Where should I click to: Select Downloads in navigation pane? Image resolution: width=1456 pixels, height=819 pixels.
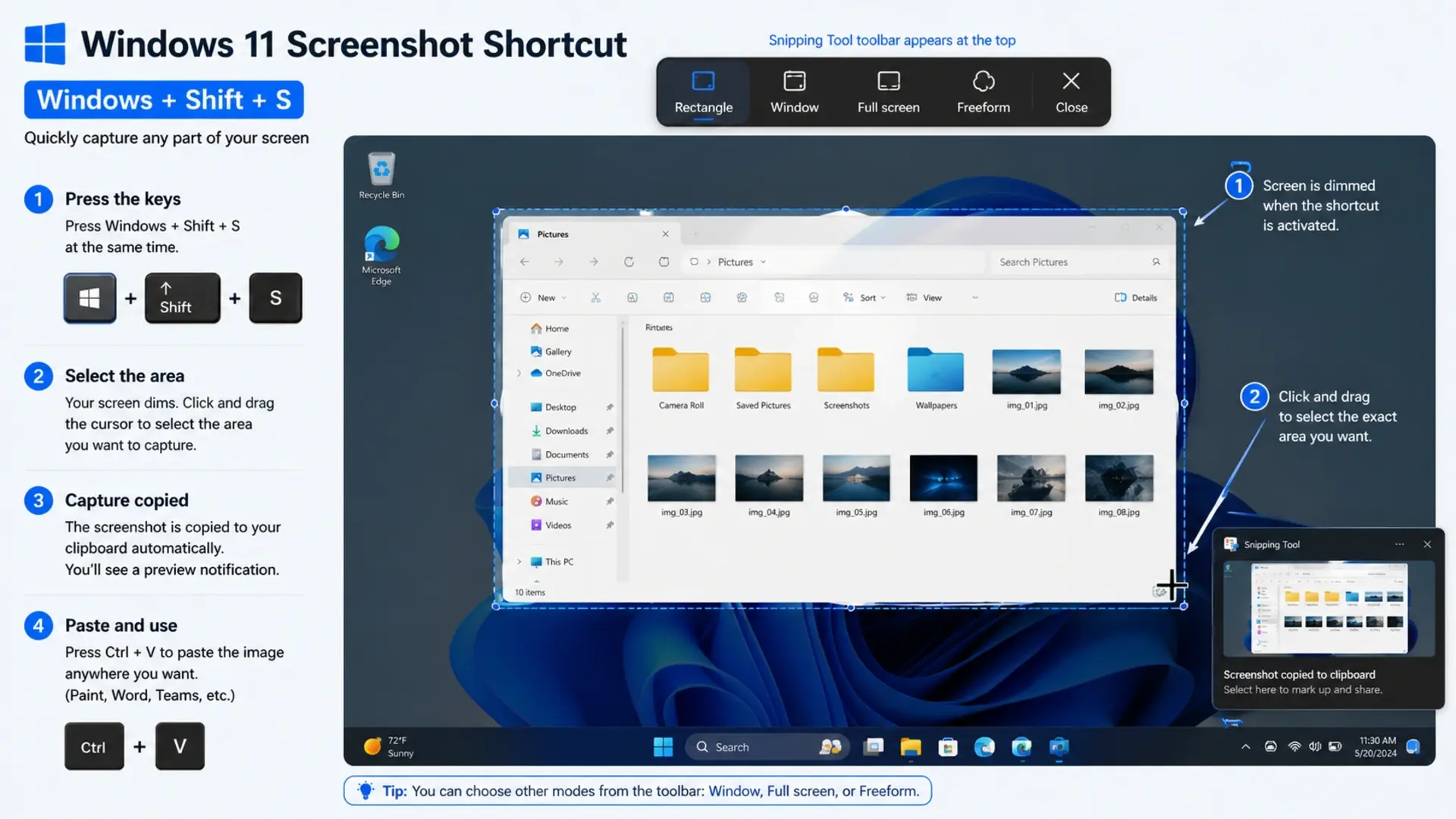point(566,431)
